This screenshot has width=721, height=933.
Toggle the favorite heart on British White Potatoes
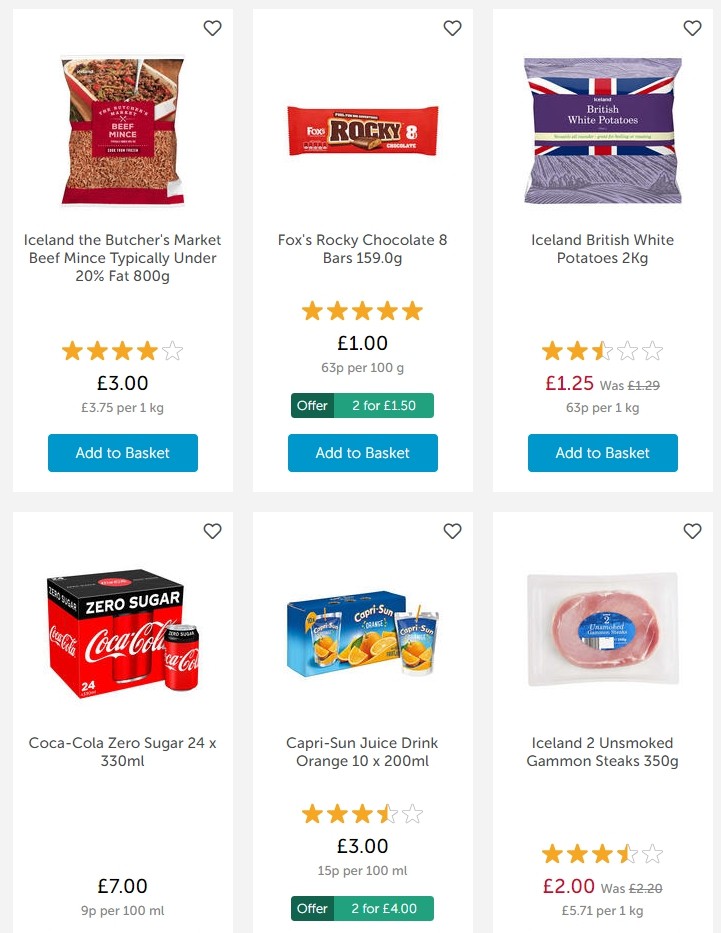point(692,28)
